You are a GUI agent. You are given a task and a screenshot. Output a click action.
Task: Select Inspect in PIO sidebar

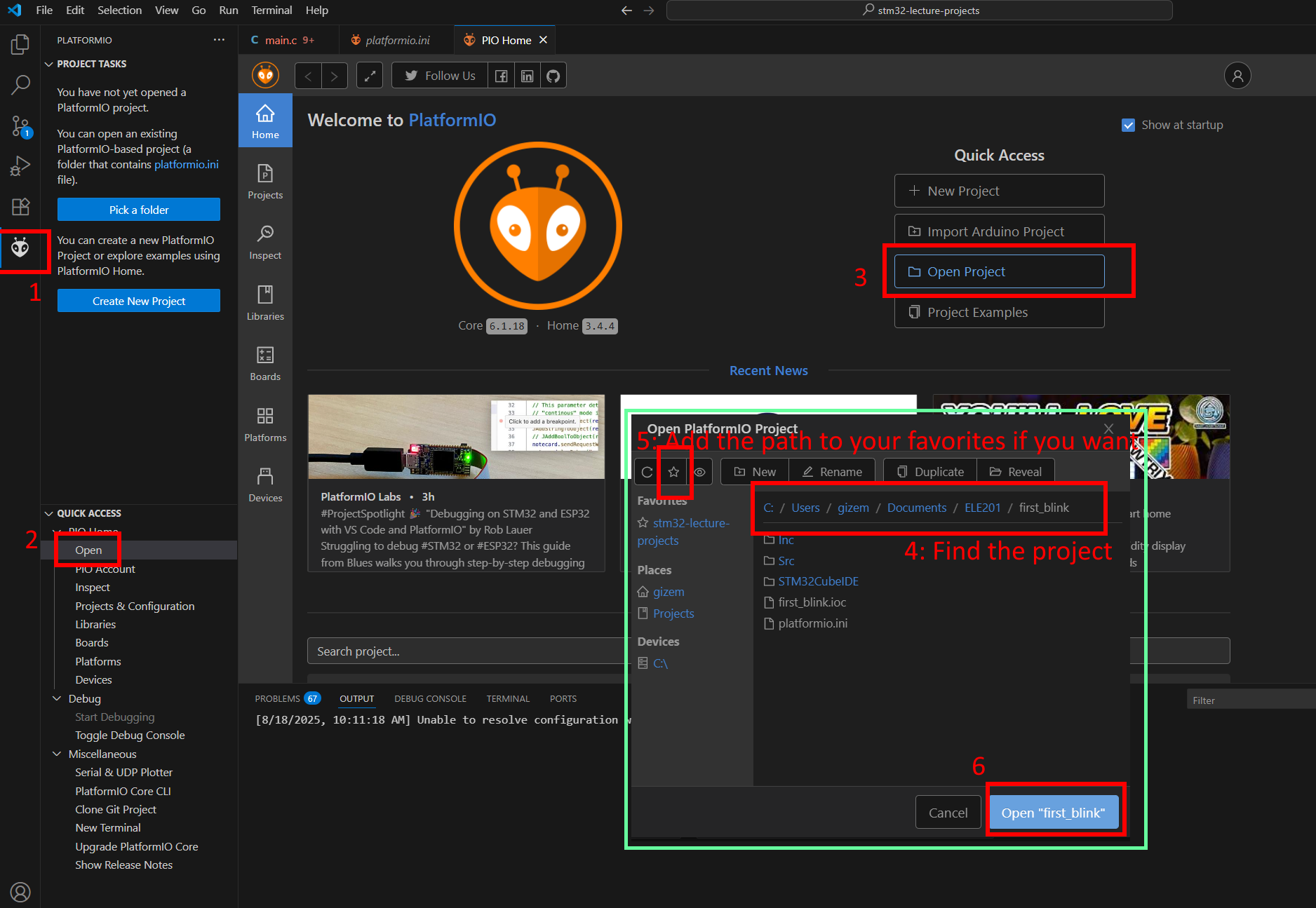point(265,242)
